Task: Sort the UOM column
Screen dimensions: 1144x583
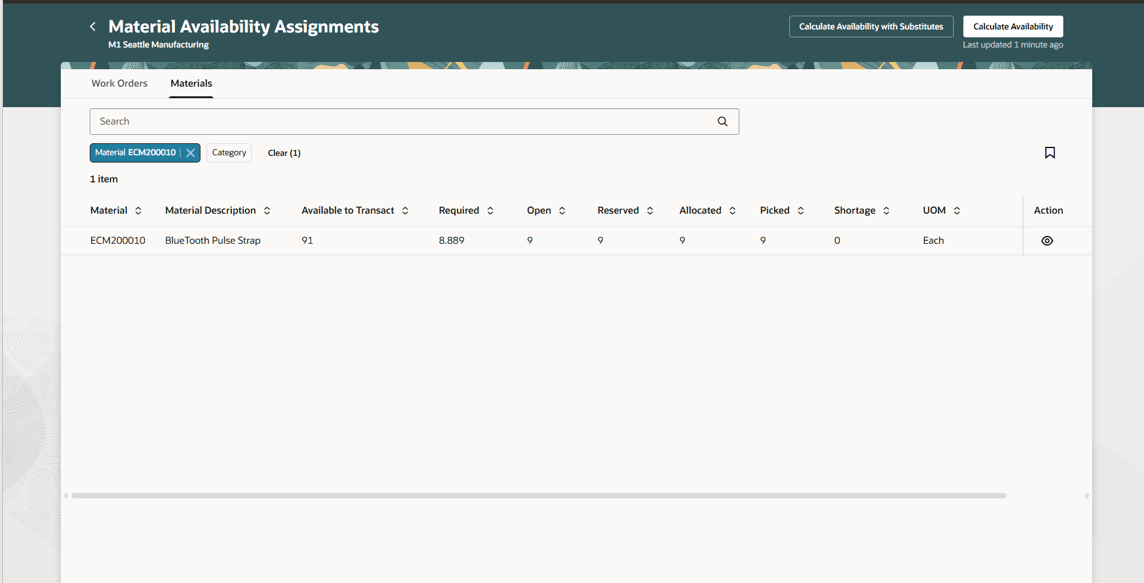Action: tap(954, 210)
